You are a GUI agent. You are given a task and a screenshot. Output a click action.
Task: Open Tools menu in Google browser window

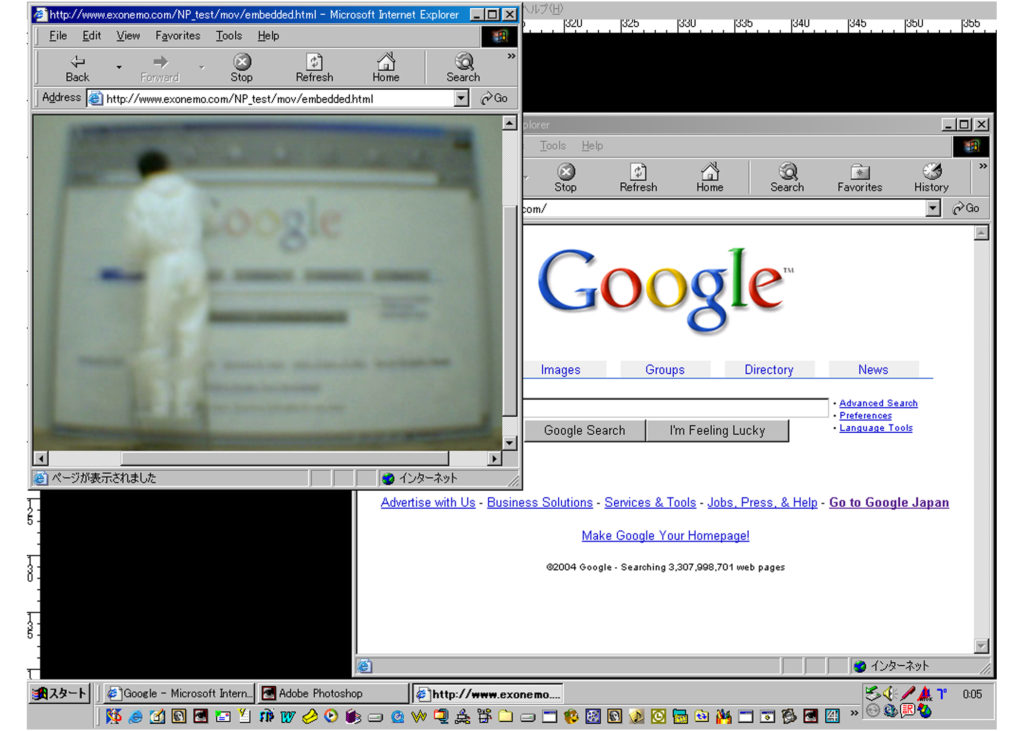pos(552,146)
